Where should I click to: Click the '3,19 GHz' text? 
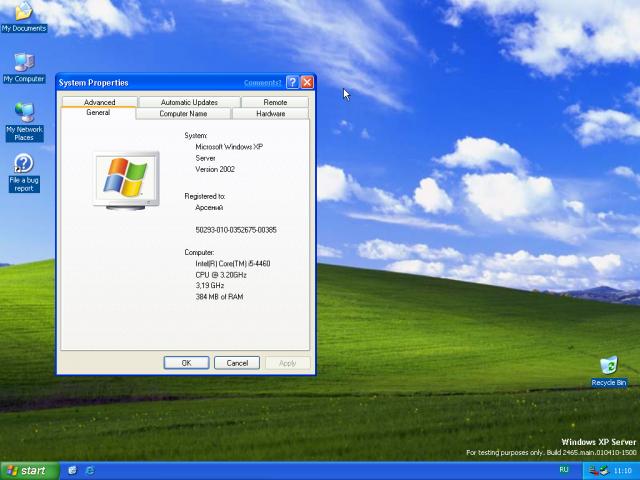click(x=210, y=285)
